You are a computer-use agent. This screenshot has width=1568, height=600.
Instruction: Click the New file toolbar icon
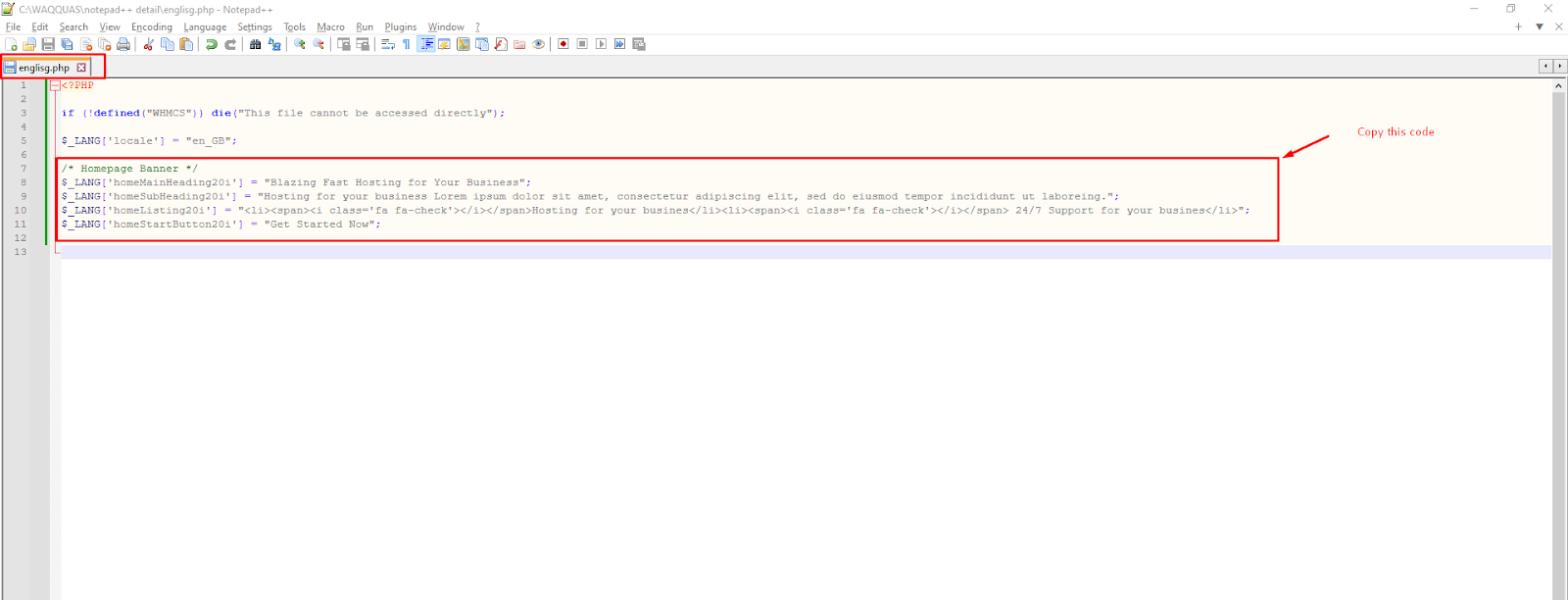[x=11, y=44]
